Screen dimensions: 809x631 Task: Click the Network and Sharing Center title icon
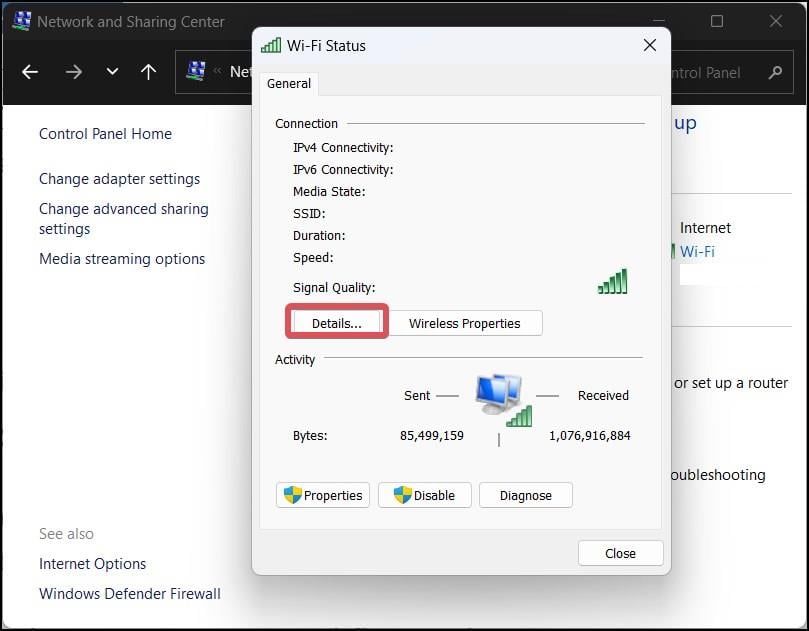click(x=21, y=21)
